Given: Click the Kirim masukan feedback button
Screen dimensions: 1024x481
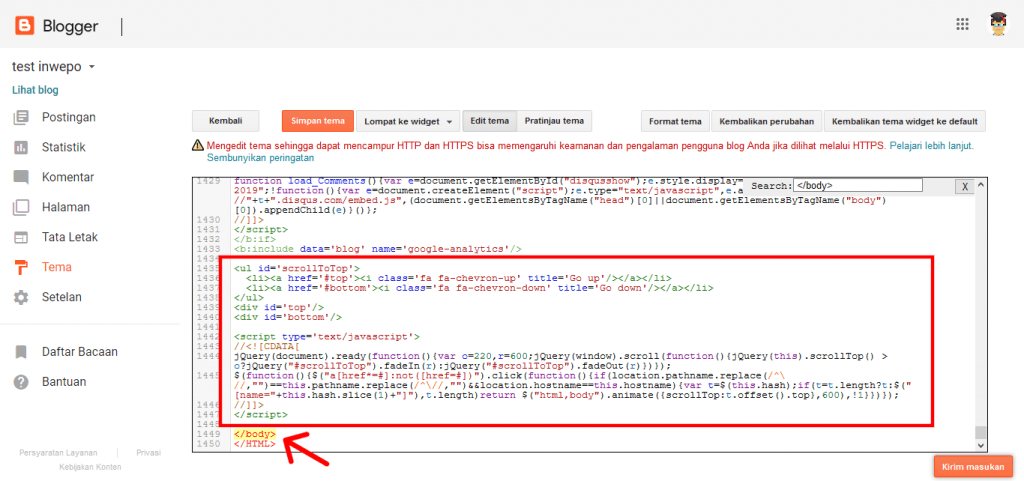Looking at the screenshot, I should [973, 467].
